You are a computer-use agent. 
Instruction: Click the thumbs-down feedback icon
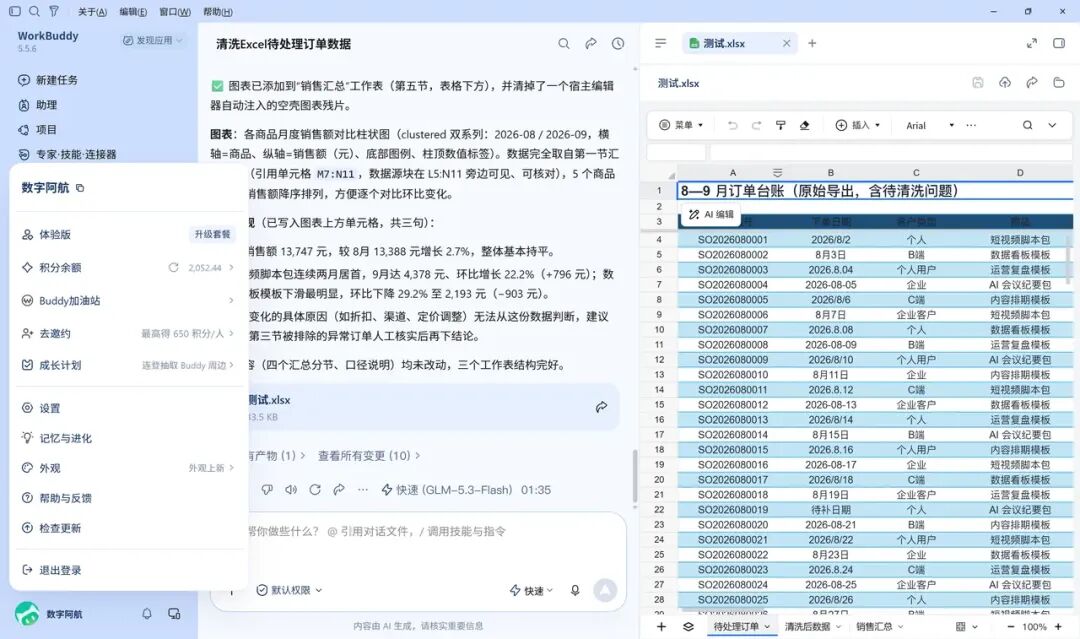pos(267,490)
